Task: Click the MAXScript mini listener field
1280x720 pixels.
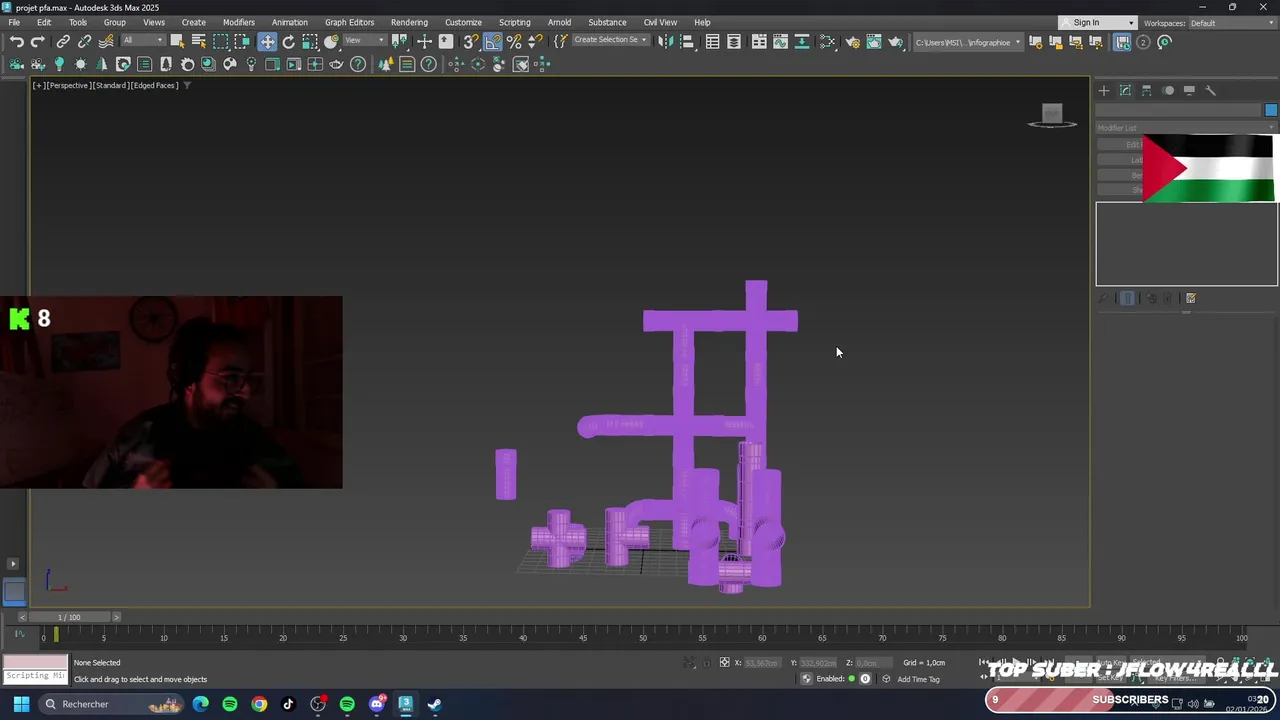Action: (35, 676)
